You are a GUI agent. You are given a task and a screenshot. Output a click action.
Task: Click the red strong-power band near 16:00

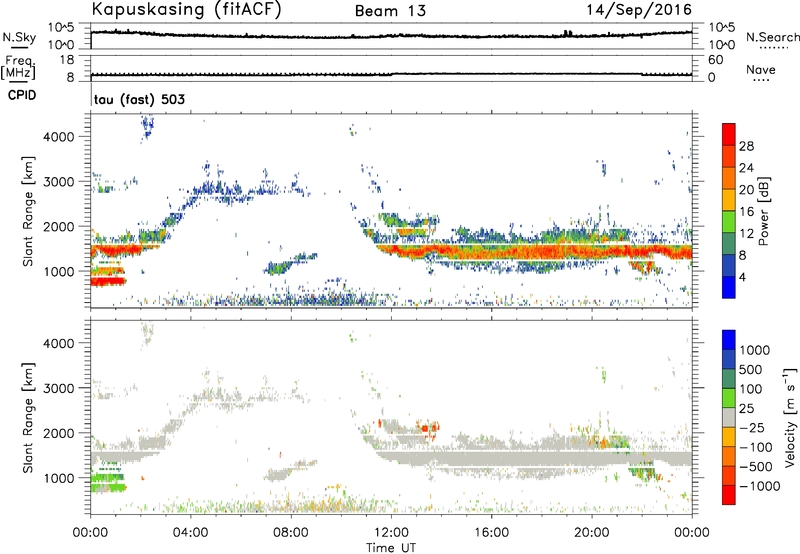click(x=491, y=253)
